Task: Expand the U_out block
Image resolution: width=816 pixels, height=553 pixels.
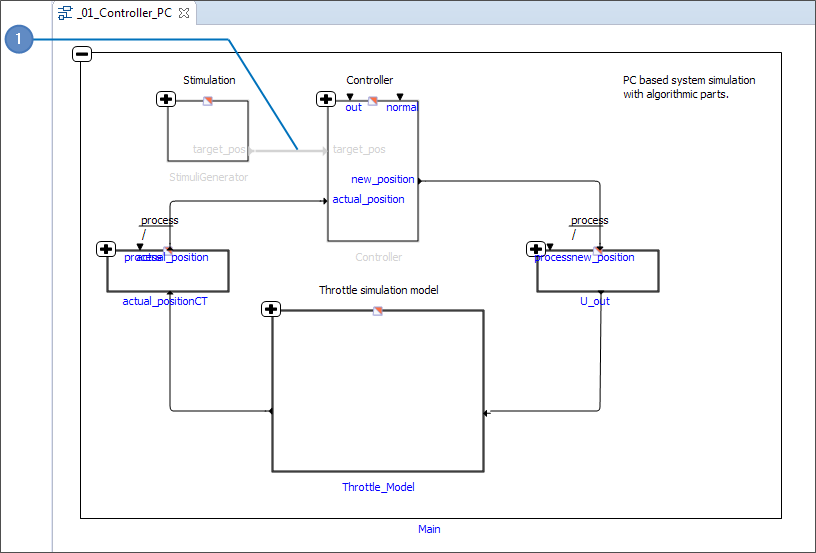Action: click(x=536, y=249)
